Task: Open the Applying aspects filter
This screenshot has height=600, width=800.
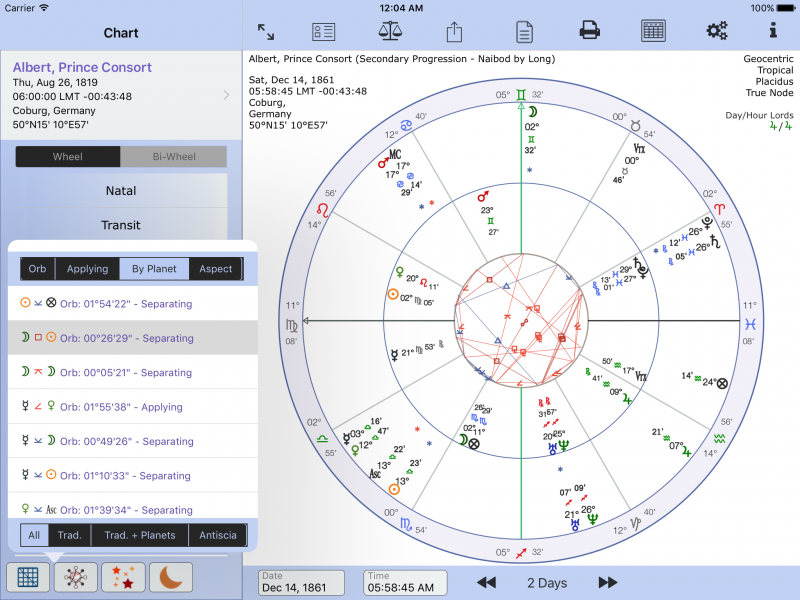Action: click(87, 268)
